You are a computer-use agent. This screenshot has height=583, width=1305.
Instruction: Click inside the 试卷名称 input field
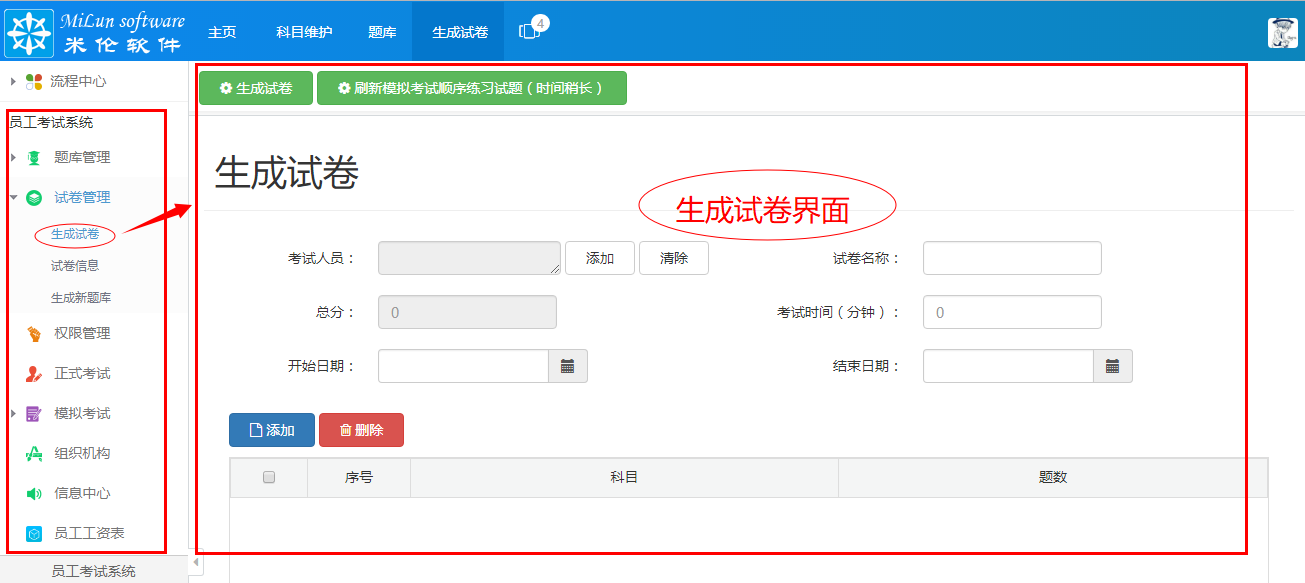point(1011,257)
